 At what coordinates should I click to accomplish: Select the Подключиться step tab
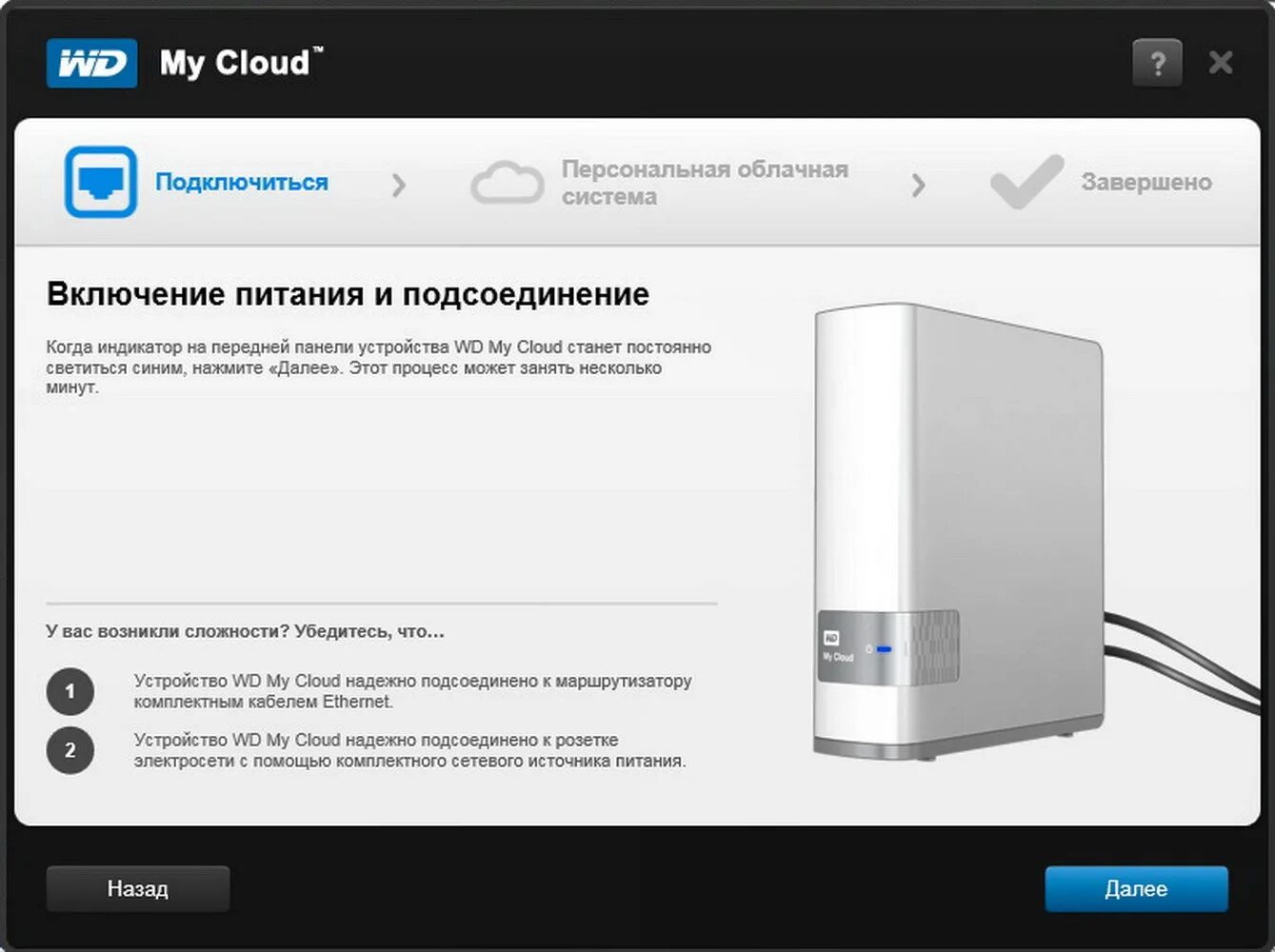pos(242,182)
